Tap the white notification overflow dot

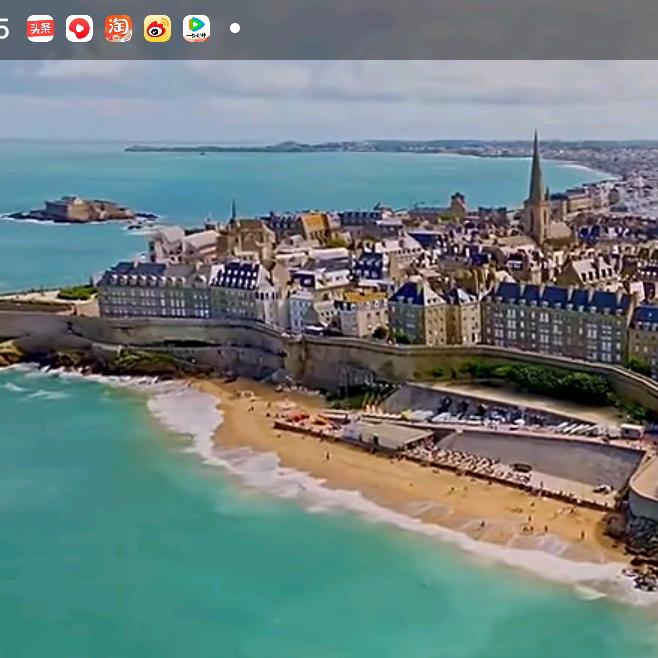pyautogui.click(x=235, y=28)
